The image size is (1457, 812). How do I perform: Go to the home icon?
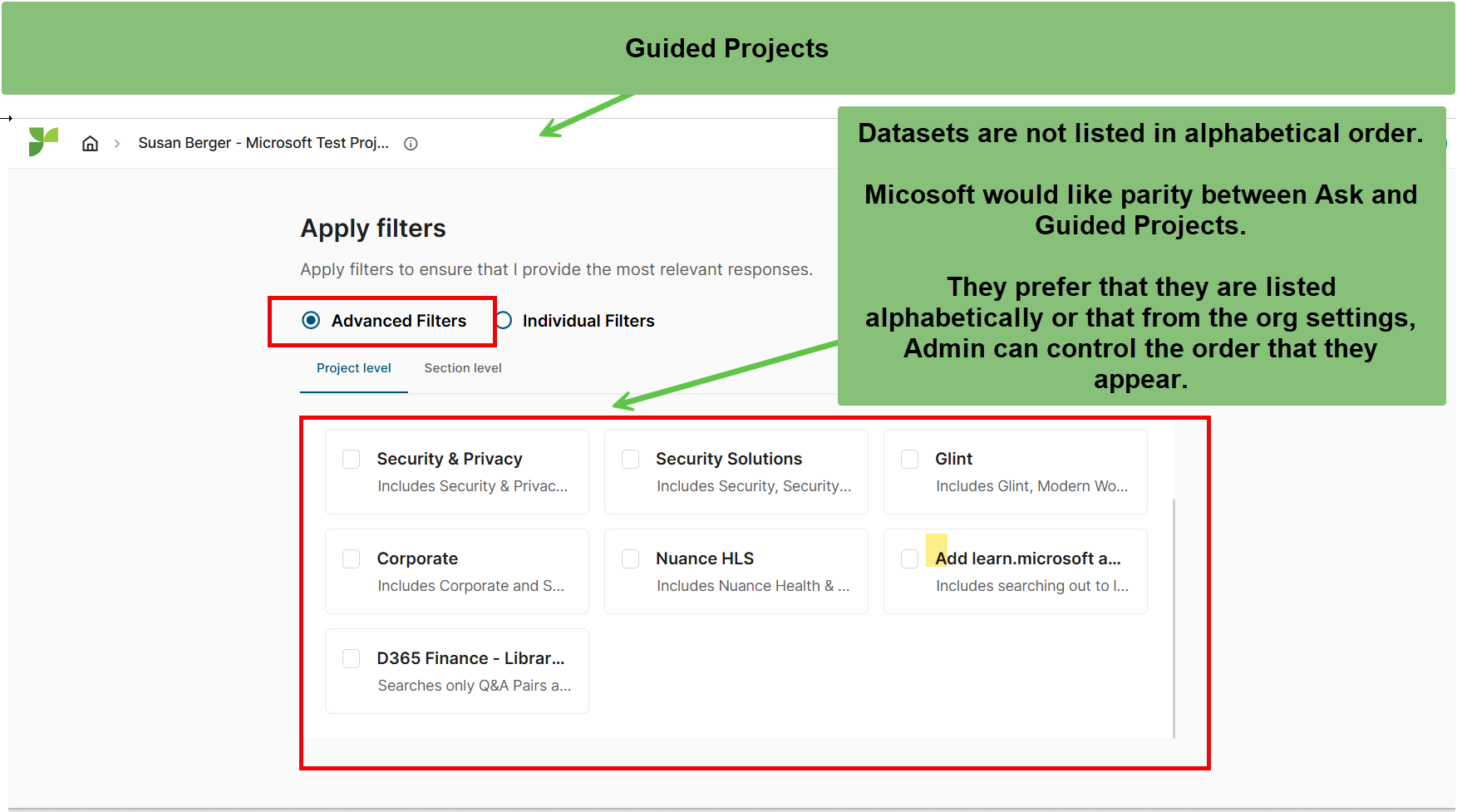pyautogui.click(x=90, y=143)
